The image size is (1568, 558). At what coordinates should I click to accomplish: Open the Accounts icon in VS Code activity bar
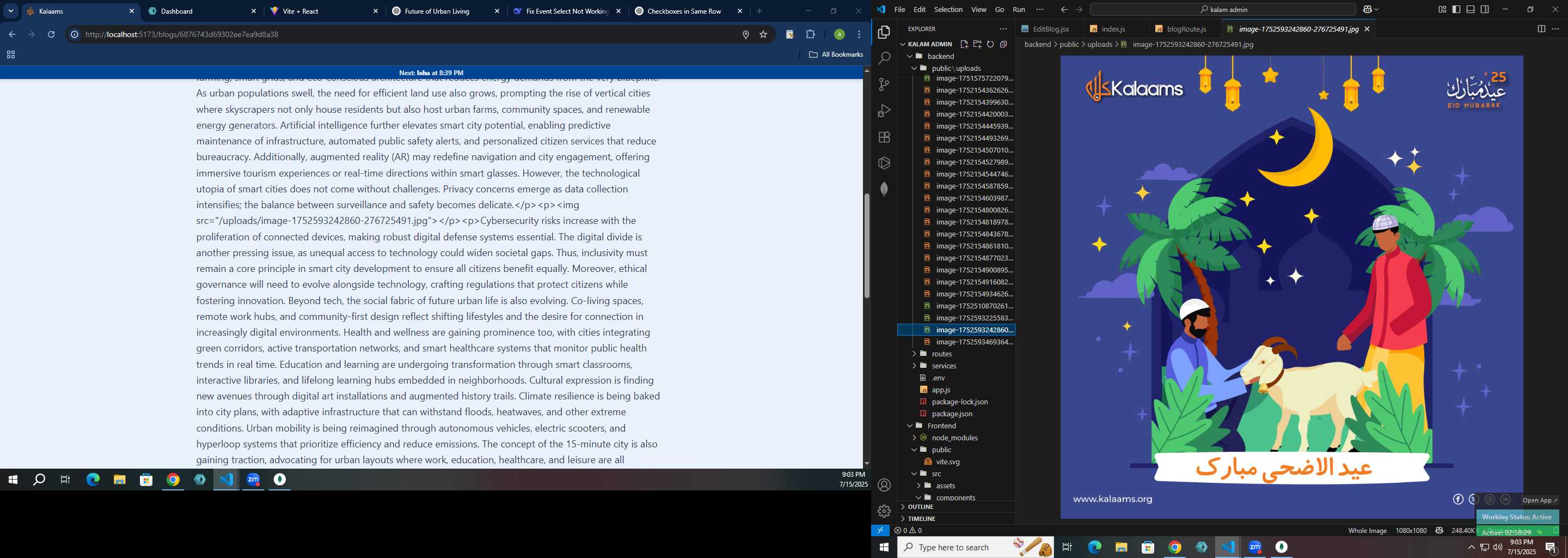884,485
